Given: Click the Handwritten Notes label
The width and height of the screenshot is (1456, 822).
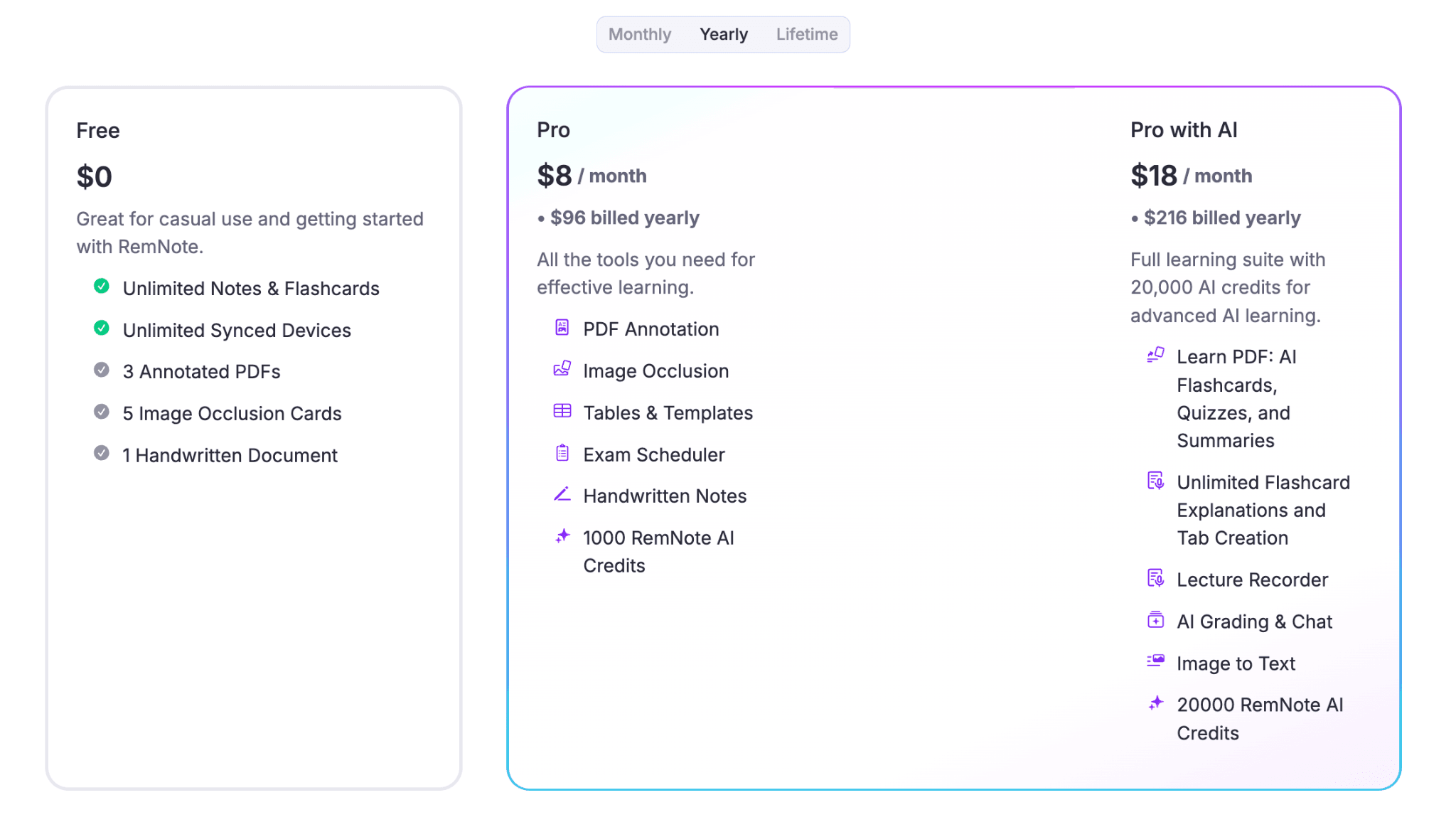Looking at the screenshot, I should pyautogui.click(x=665, y=496).
